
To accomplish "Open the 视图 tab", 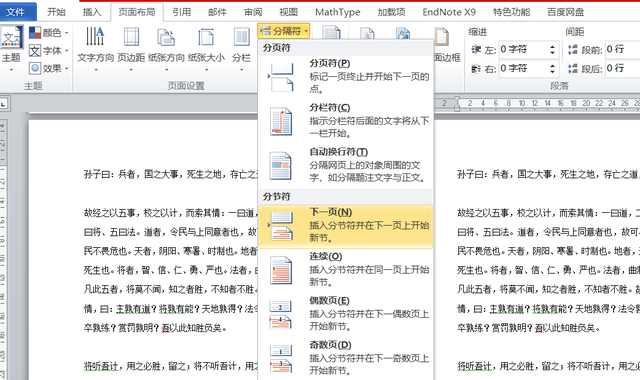I will tap(288, 12).
